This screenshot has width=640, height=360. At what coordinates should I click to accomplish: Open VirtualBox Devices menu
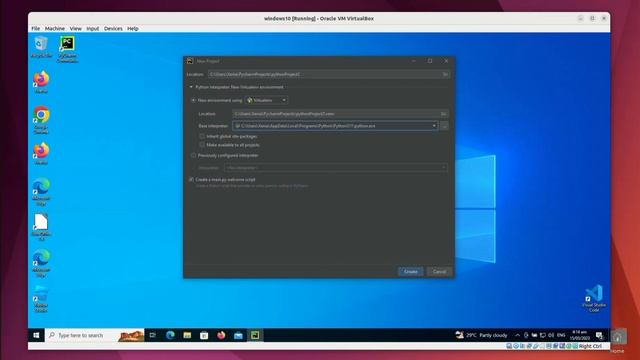[x=113, y=29]
